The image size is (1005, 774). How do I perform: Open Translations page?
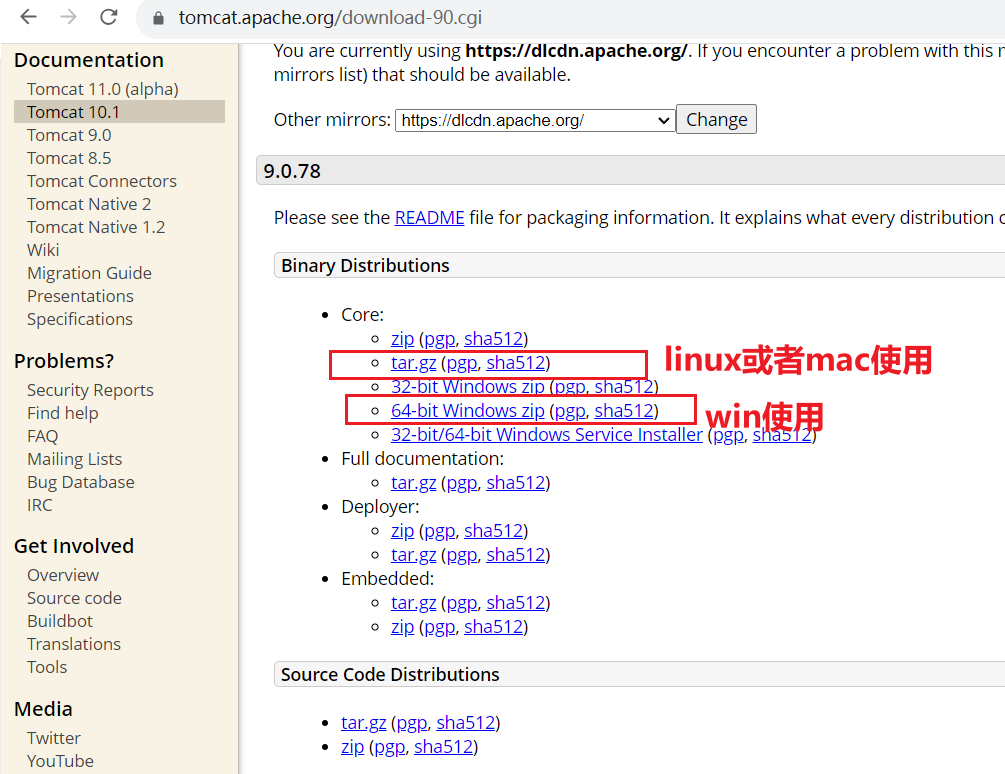(x=74, y=645)
